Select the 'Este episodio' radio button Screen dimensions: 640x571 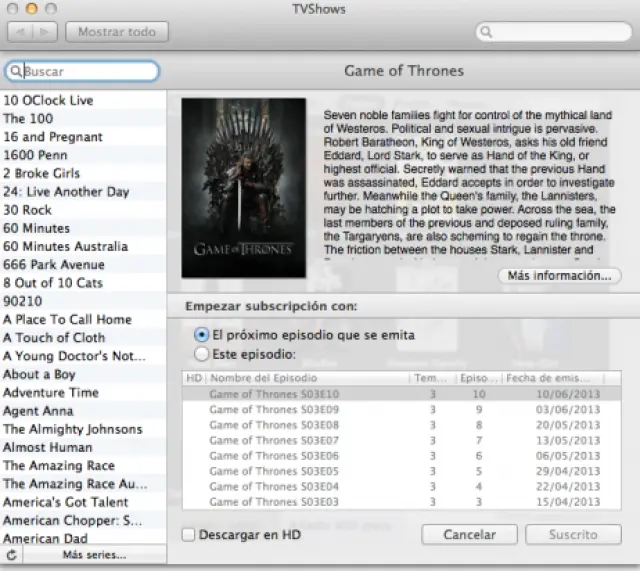tap(203, 354)
